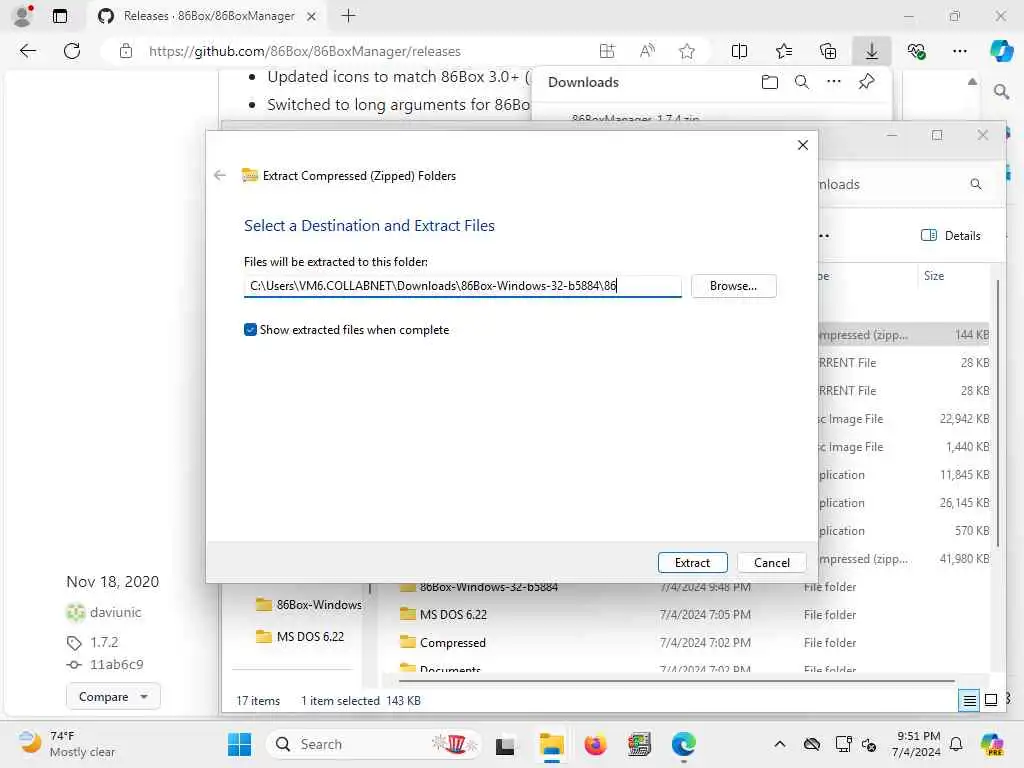
Task: Open the tab actions menu icon
Action: coord(59,16)
